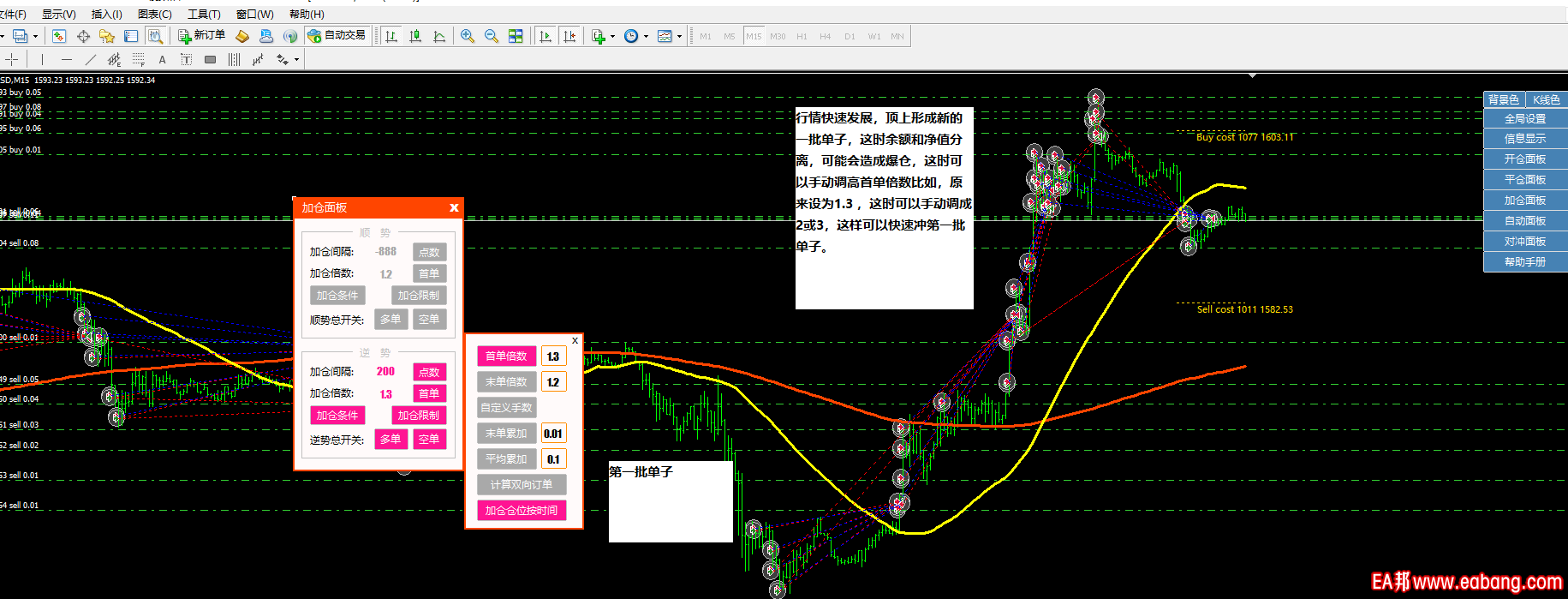Click the 全局设置 button
The width and height of the screenshot is (1568, 599).
point(1524,118)
